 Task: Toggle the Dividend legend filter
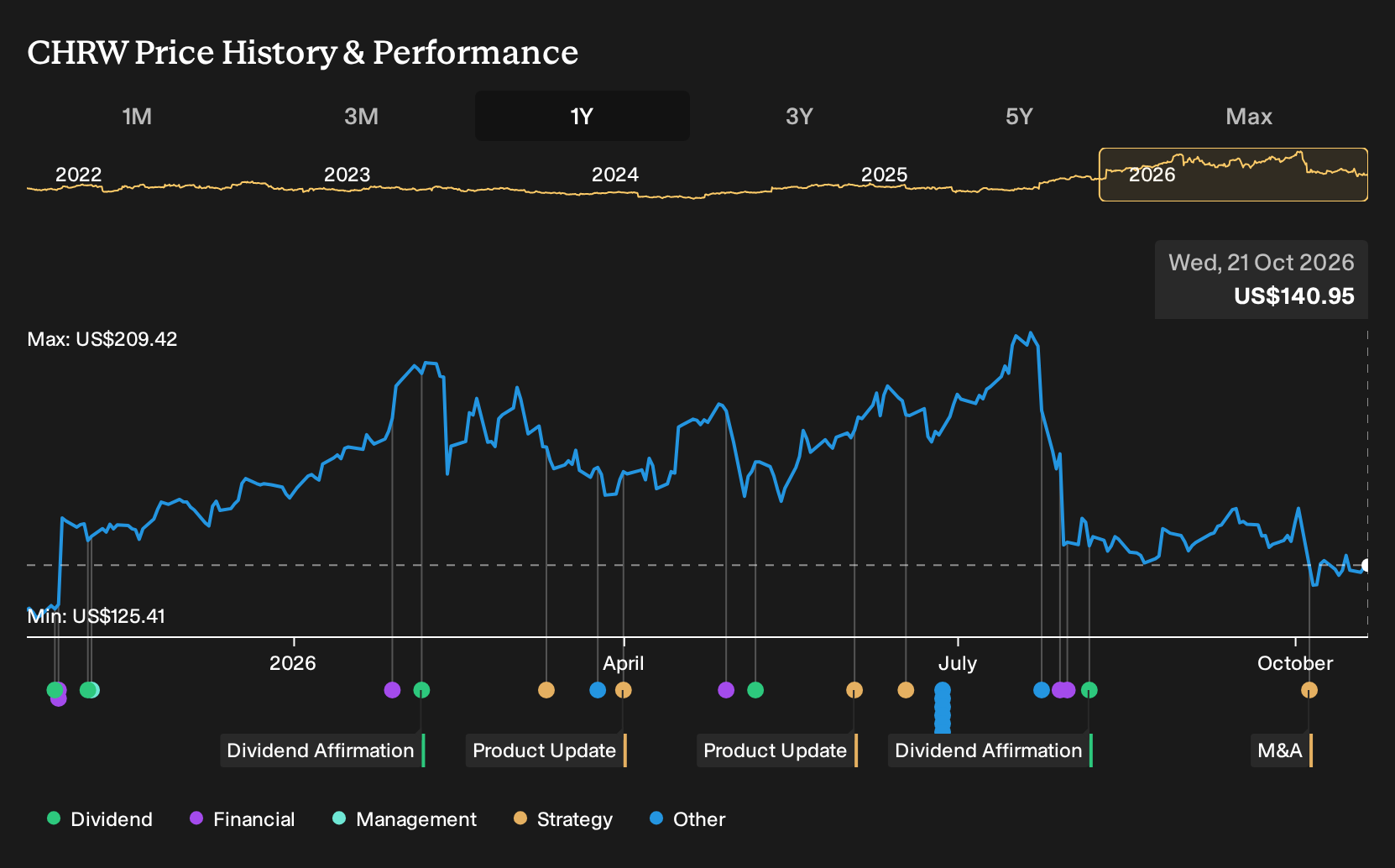(x=100, y=819)
